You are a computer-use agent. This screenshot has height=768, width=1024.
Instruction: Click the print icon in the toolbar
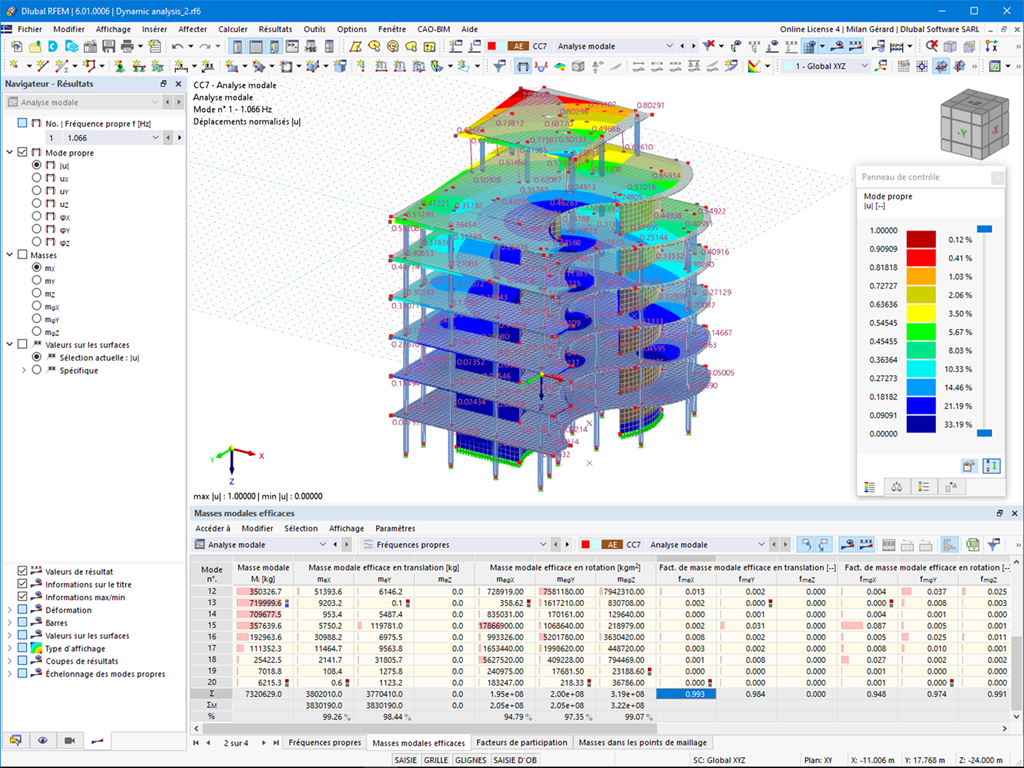click(x=127, y=46)
